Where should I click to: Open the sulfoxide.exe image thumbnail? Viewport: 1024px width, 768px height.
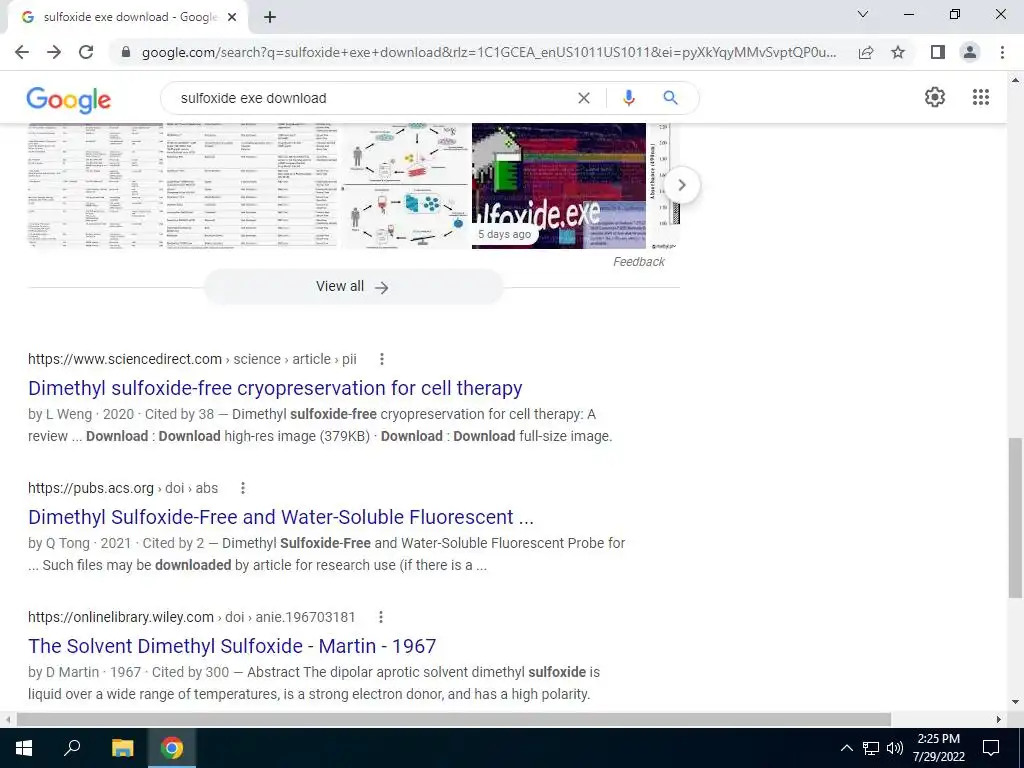[558, 185]
